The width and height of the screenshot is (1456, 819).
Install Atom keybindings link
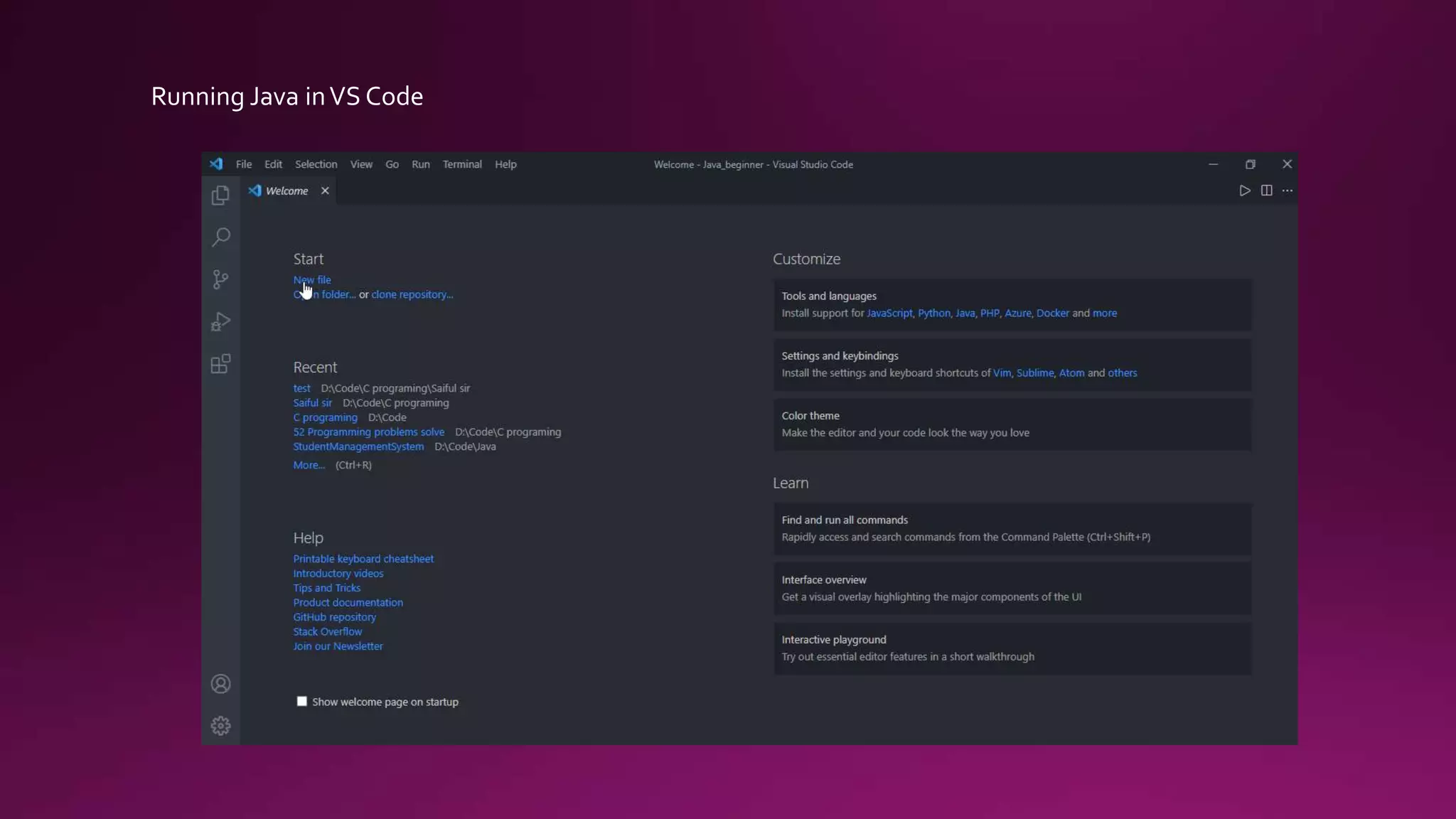[x=1071, y=373]
